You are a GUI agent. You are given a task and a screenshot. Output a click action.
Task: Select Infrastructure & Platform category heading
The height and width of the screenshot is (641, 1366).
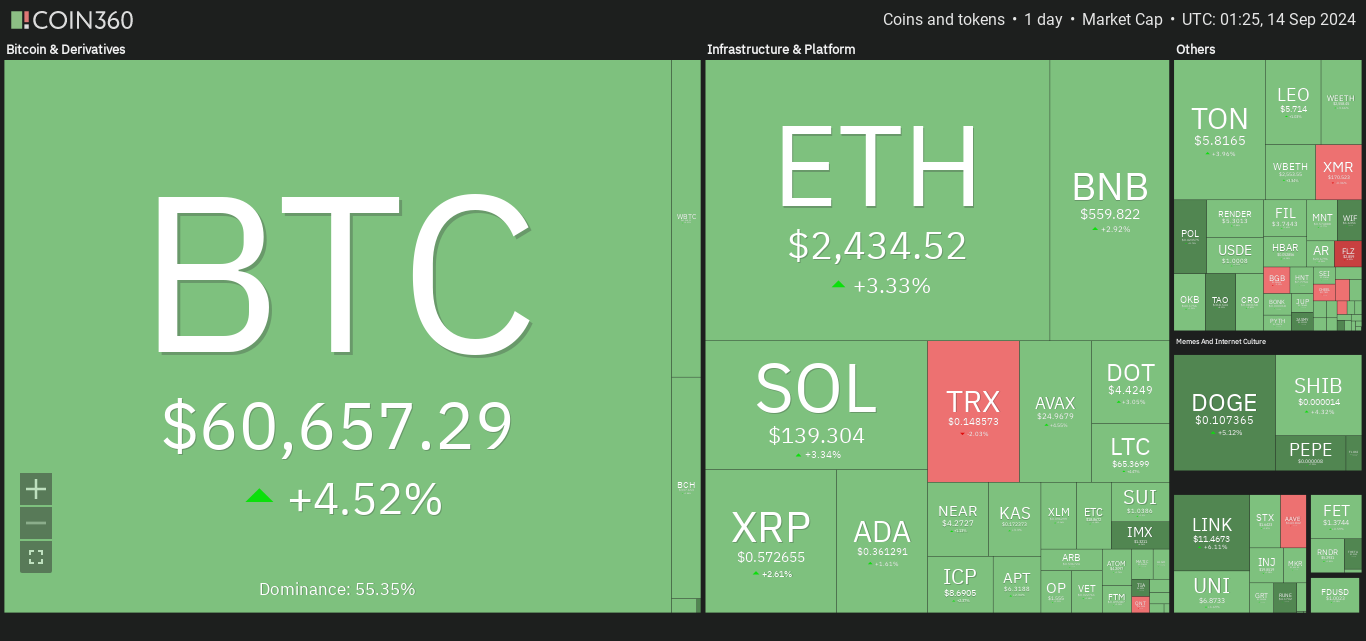point(781,49)
